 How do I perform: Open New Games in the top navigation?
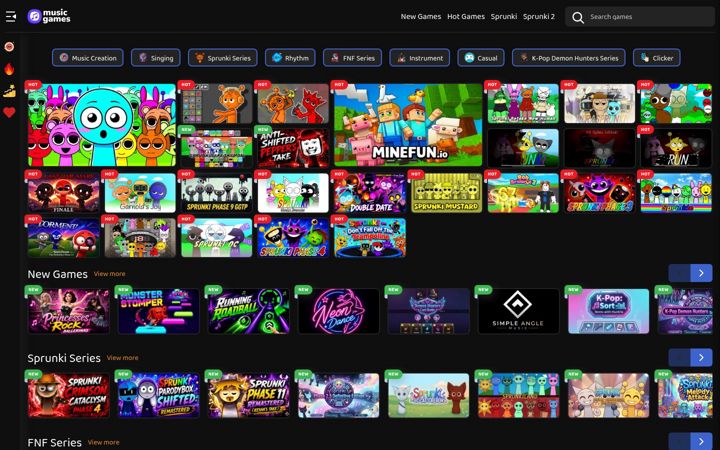pyautogui.click(x=421, y=17)
